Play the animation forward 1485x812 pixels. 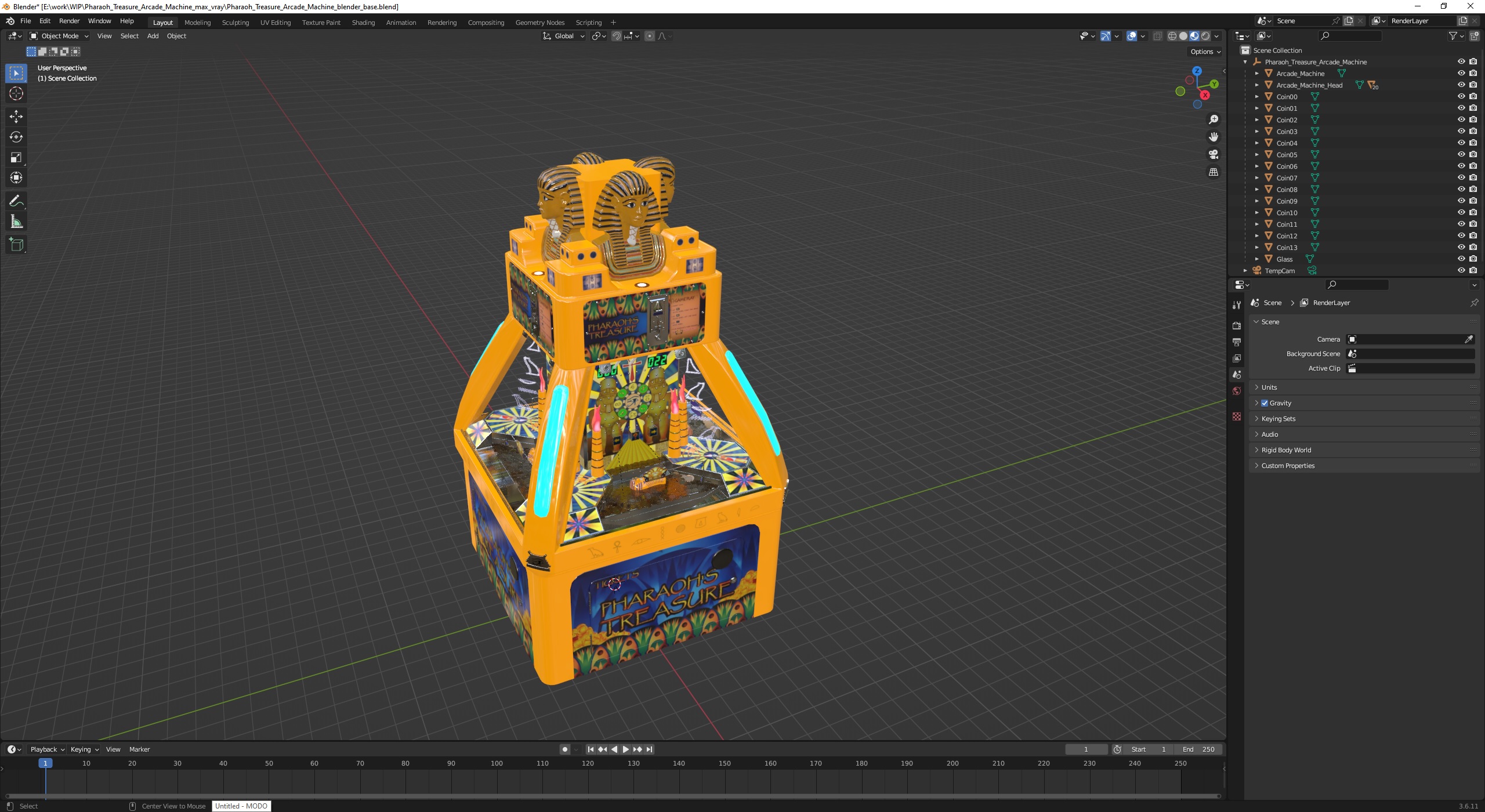point(625,749)
